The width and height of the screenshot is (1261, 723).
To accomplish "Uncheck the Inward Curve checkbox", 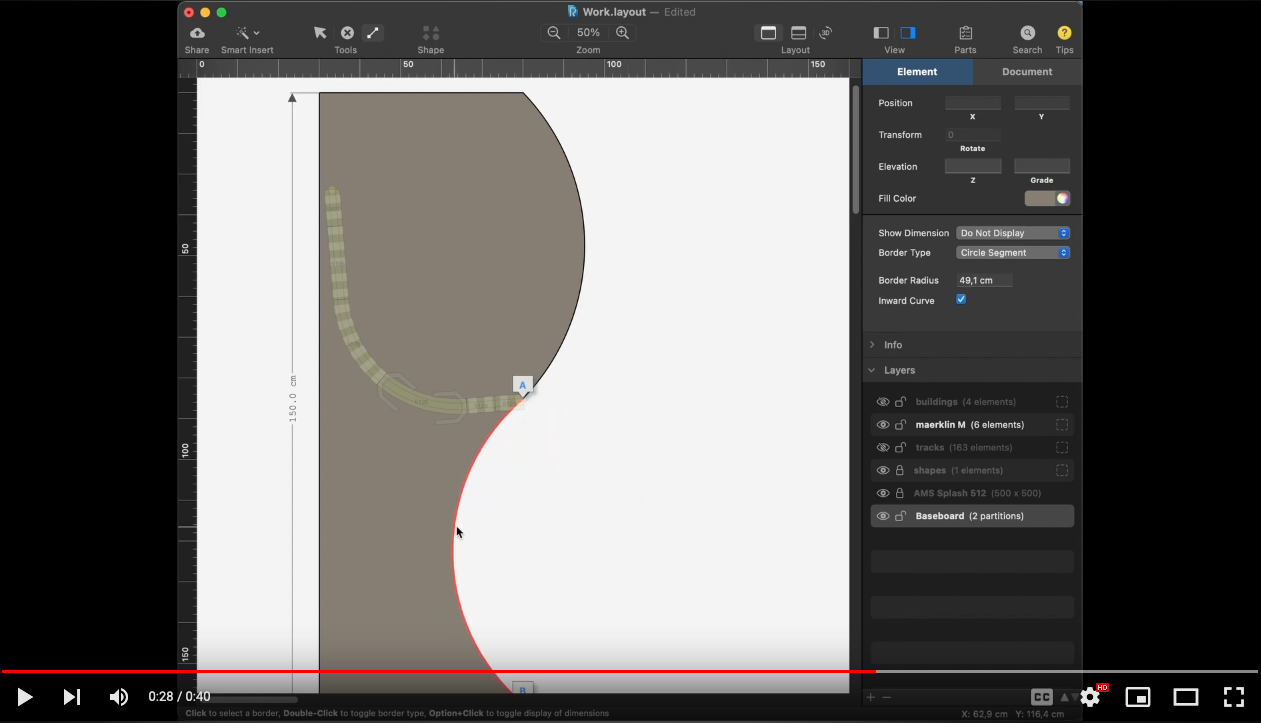I will pos(961,300).
